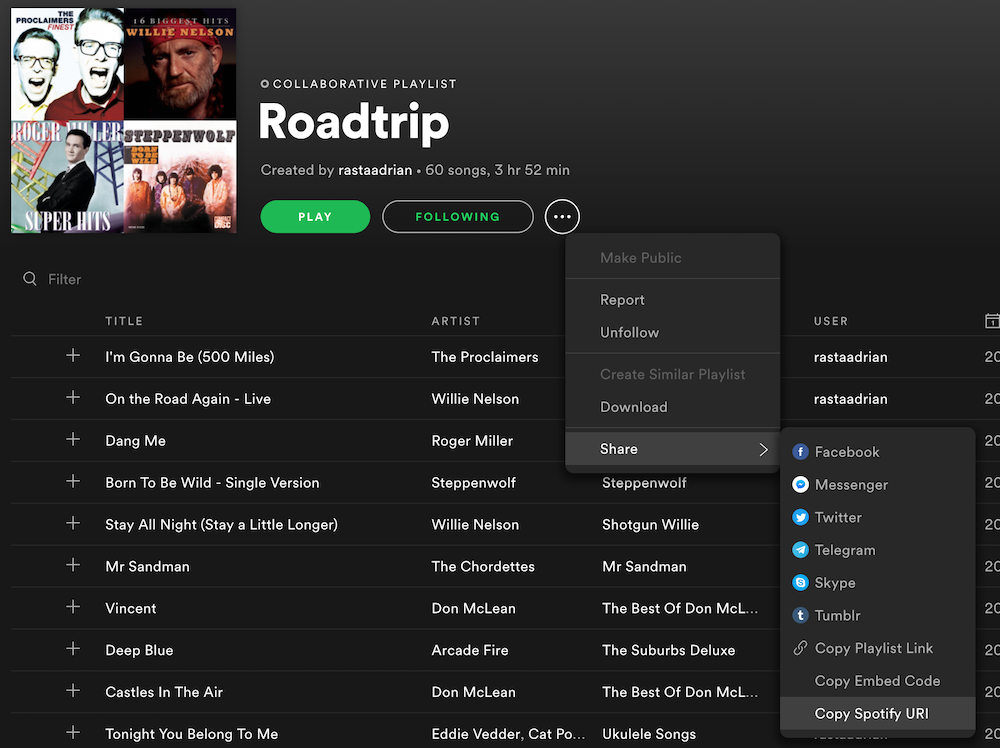The height and width of the screenshot is (748, 1000).
Task: Select the track Deep Blue
Action: (x=139, y=650)
